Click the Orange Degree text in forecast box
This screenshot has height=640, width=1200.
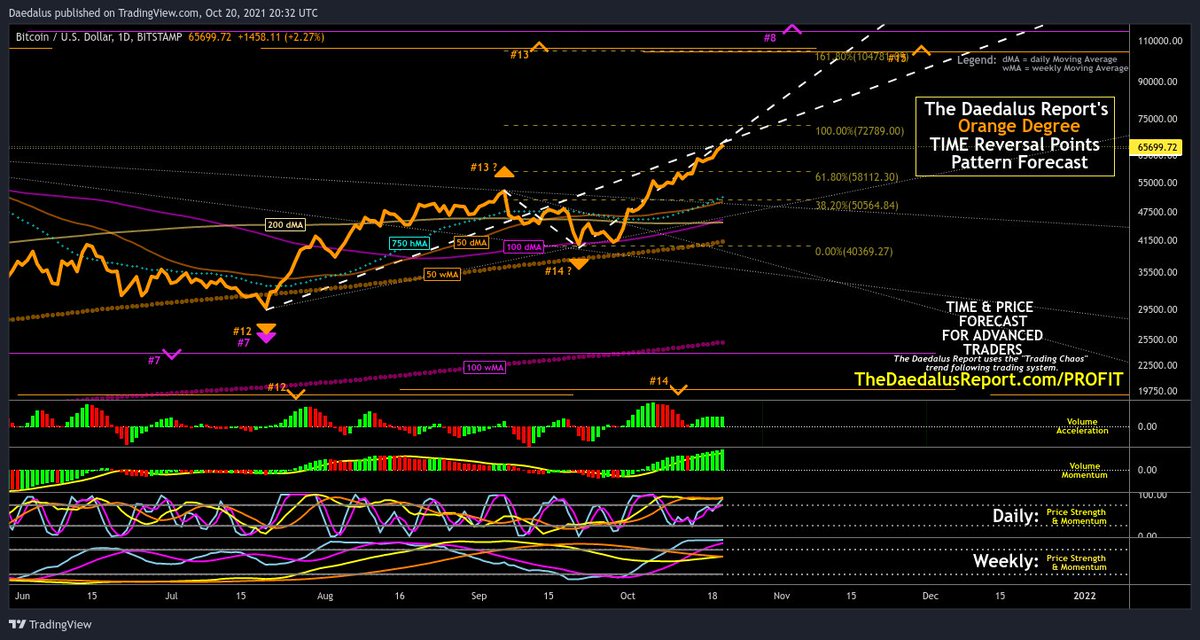pyautogui.click(x=1019, y=126)
